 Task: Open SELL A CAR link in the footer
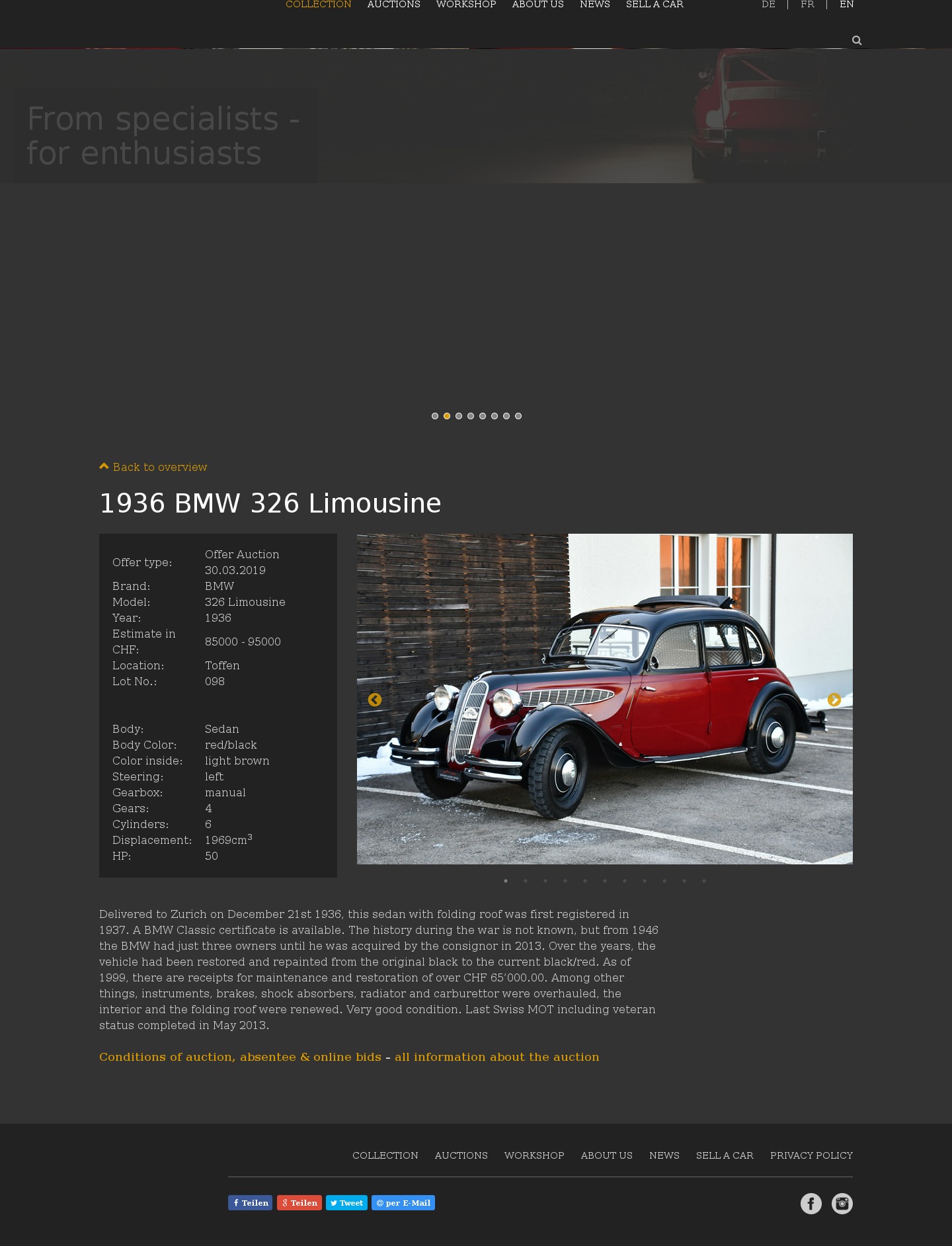pyautogui.click(x=725, y=1155)
